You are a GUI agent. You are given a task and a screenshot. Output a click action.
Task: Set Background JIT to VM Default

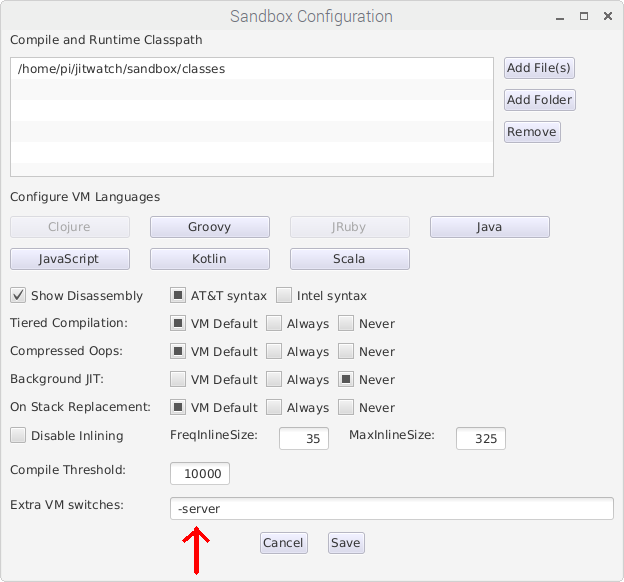pos(177,379)
